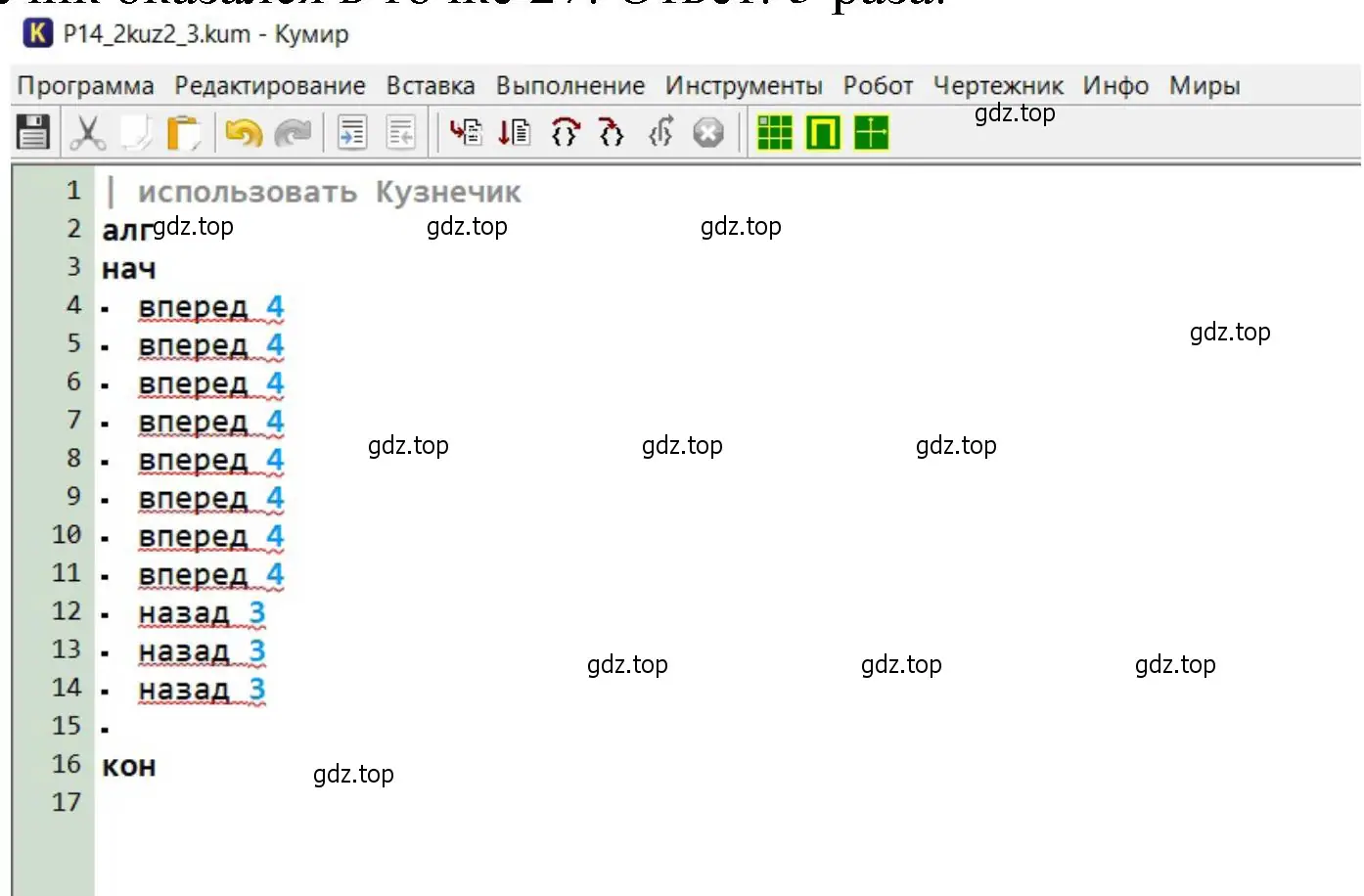Click the Save program floppy disk icon
The width and height of the screenshot is (1364, 896).
(x=33, y=132)
